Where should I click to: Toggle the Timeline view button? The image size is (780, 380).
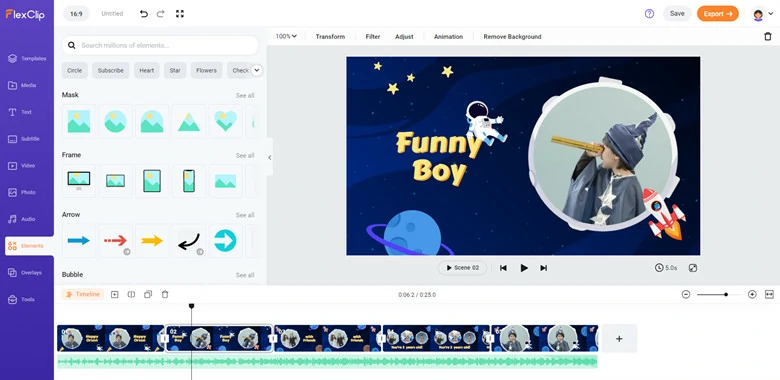click(x=83, y=294)
